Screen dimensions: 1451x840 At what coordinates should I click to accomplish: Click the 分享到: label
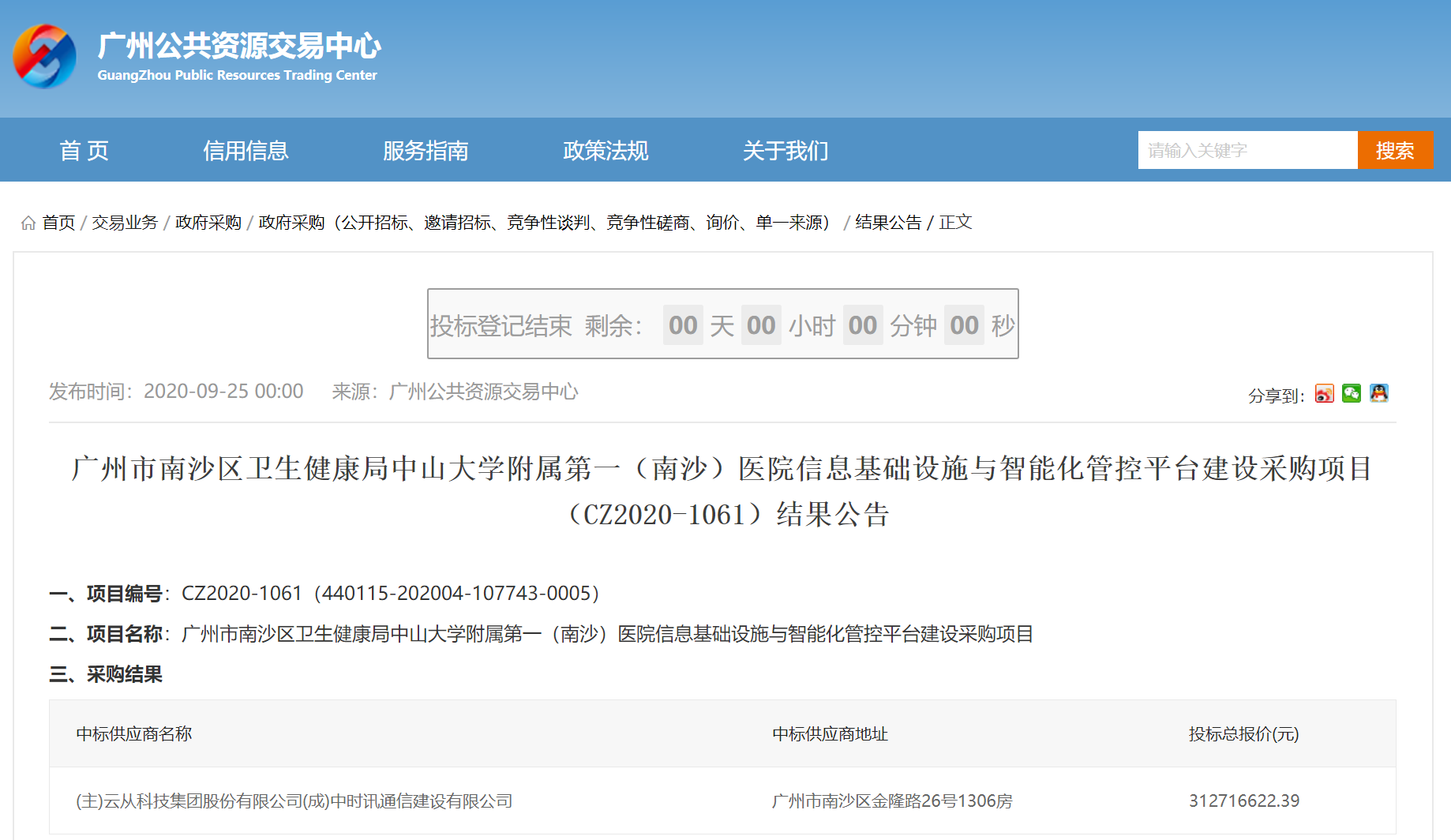pyautogui.click(x=1277, y=396)
